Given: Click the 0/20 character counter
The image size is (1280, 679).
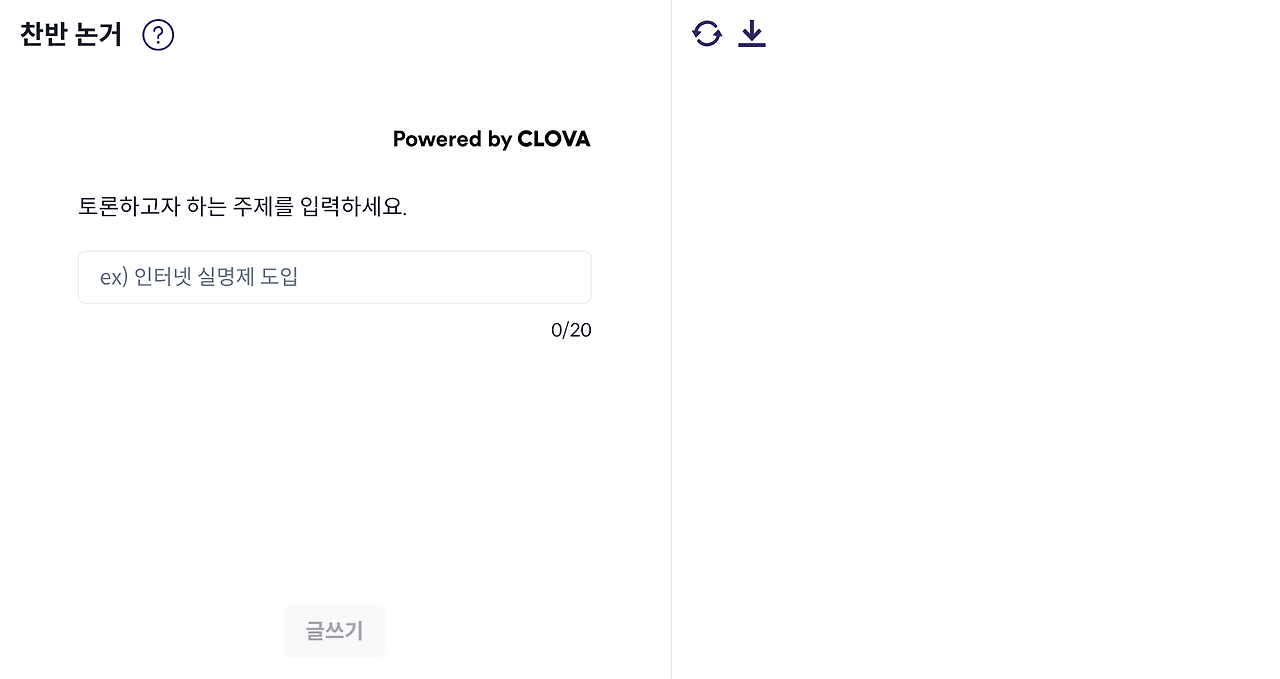Looking at the screenshot, I should click(571, 330).
